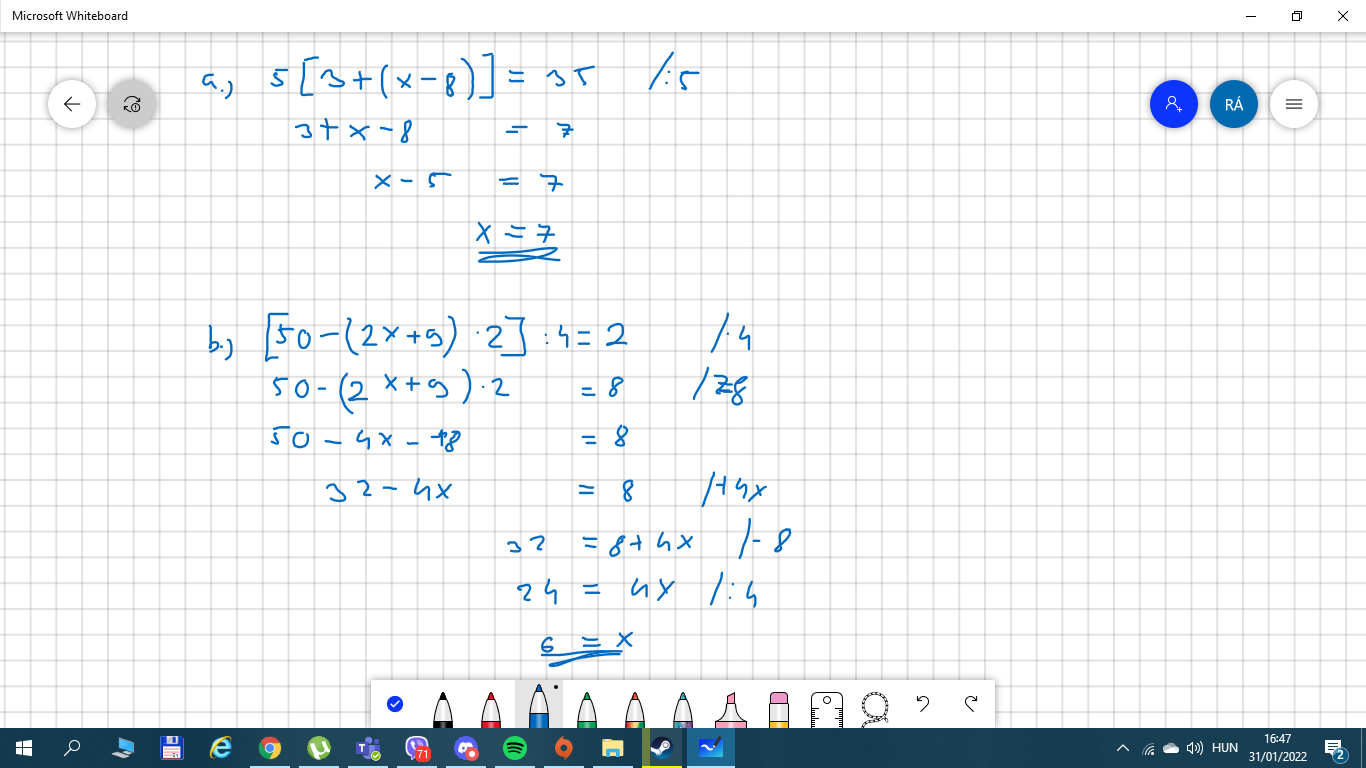This screenshot has height=768, width=1366.
Task: Activate the pink highlighter tool
Action: point(731,709)
